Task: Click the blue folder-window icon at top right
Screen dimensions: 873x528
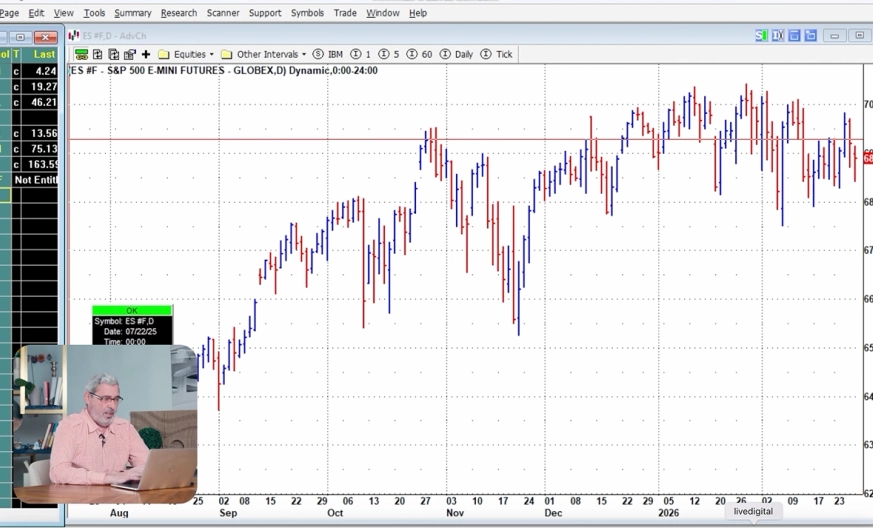Action: (x=811, y=35)
